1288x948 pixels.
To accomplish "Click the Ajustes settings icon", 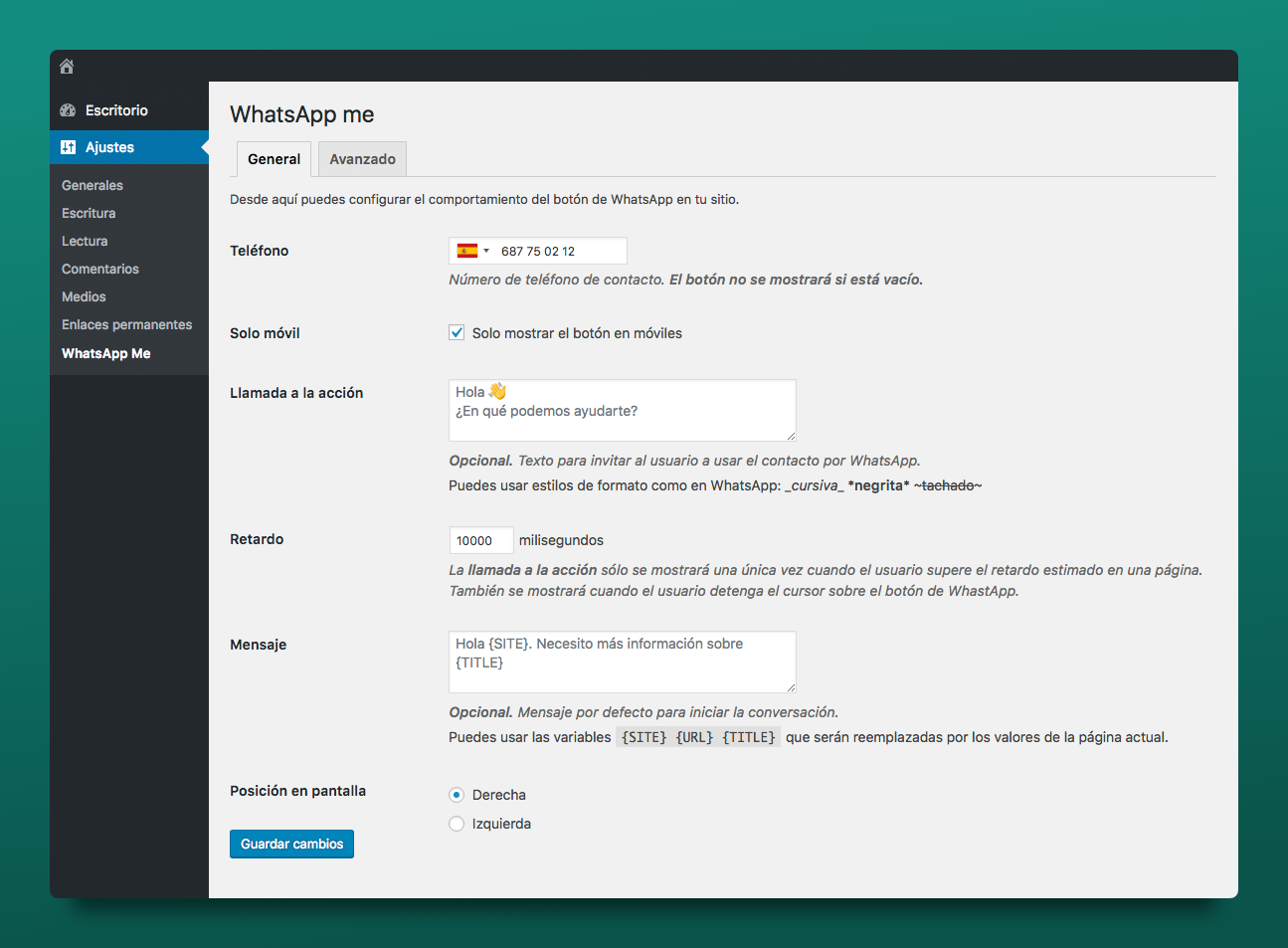I will coord(68,147).
